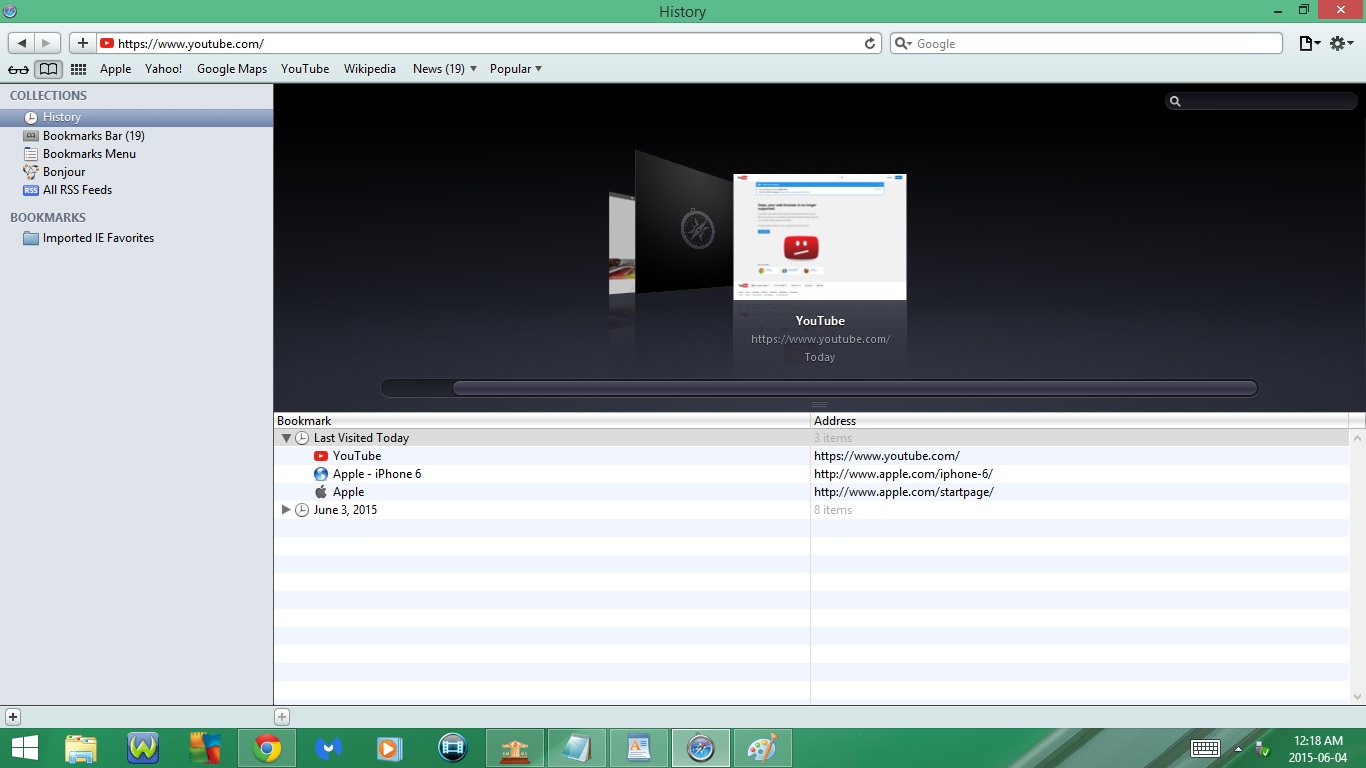Open the Yahoo! bookmark
This screenshot has width=1366, height=768.
163,69
